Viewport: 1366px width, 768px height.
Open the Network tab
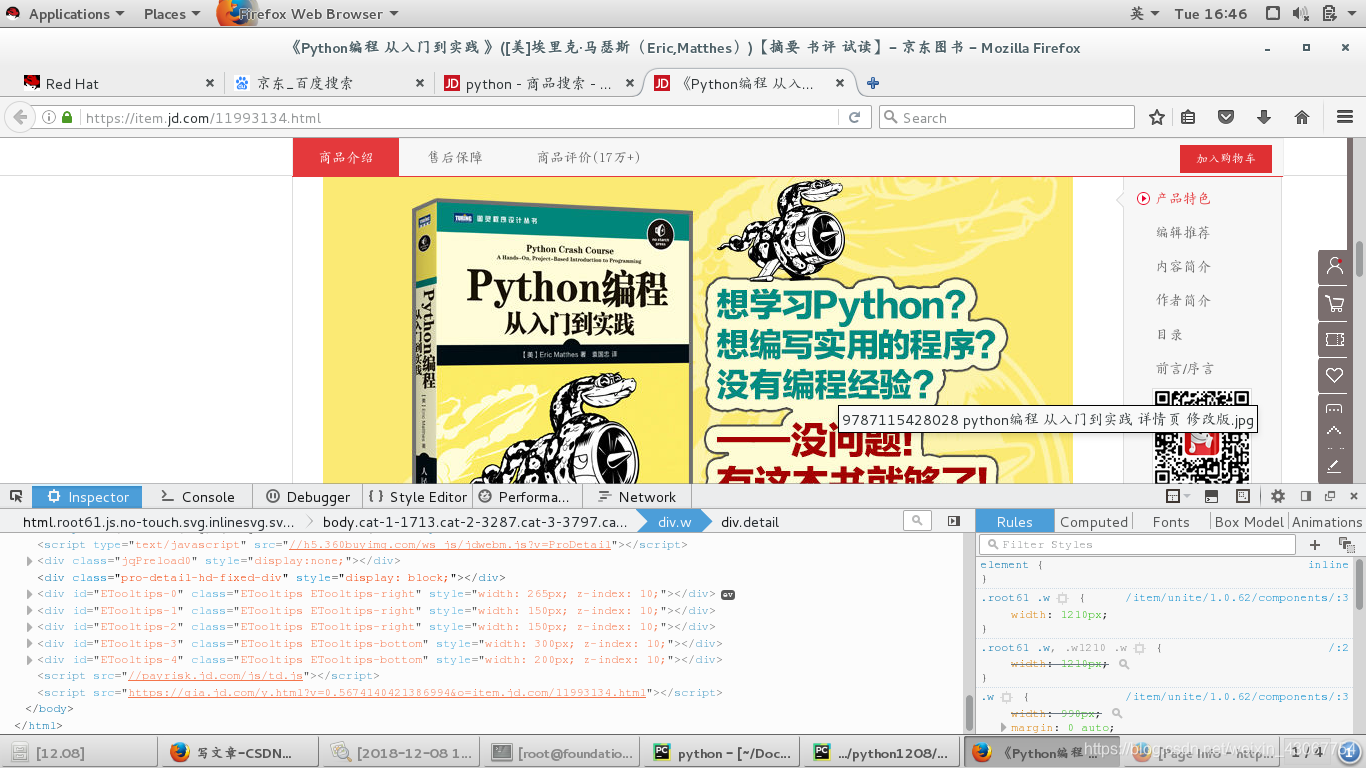coord(636,497)
